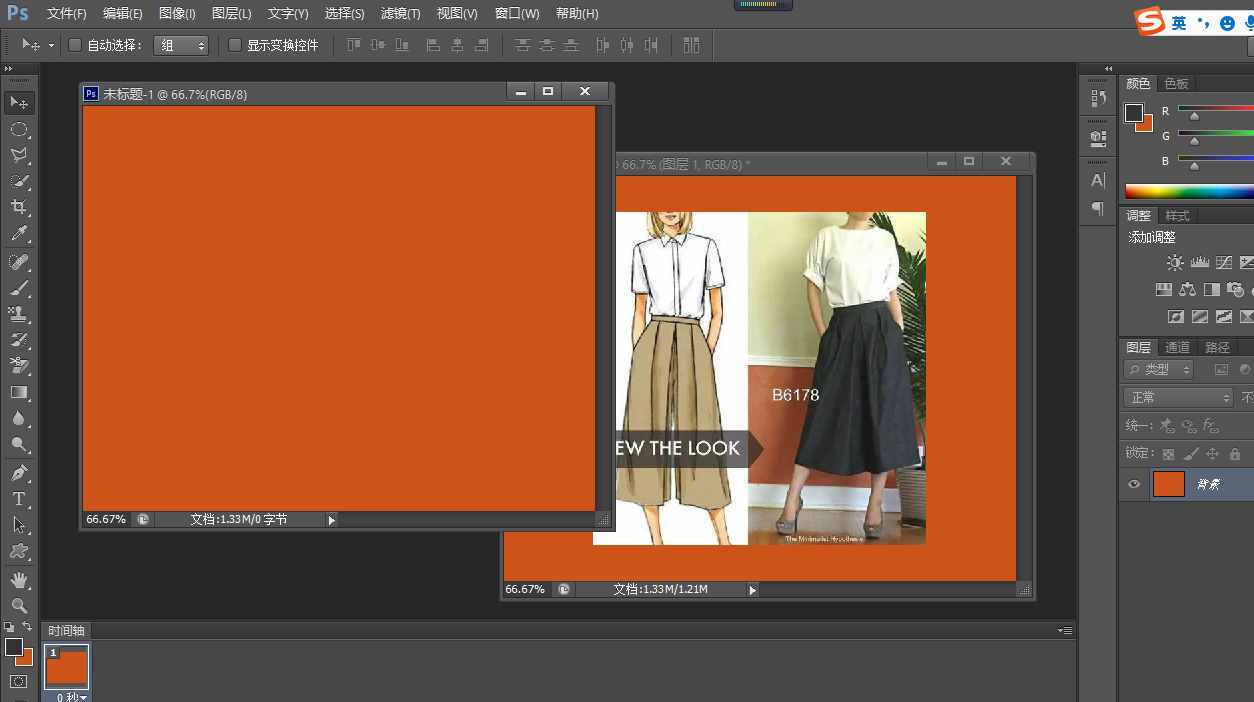1254x702 pixels.
Task: Enable the 显示变换控件 checkbox
Action: click(235, 45)
